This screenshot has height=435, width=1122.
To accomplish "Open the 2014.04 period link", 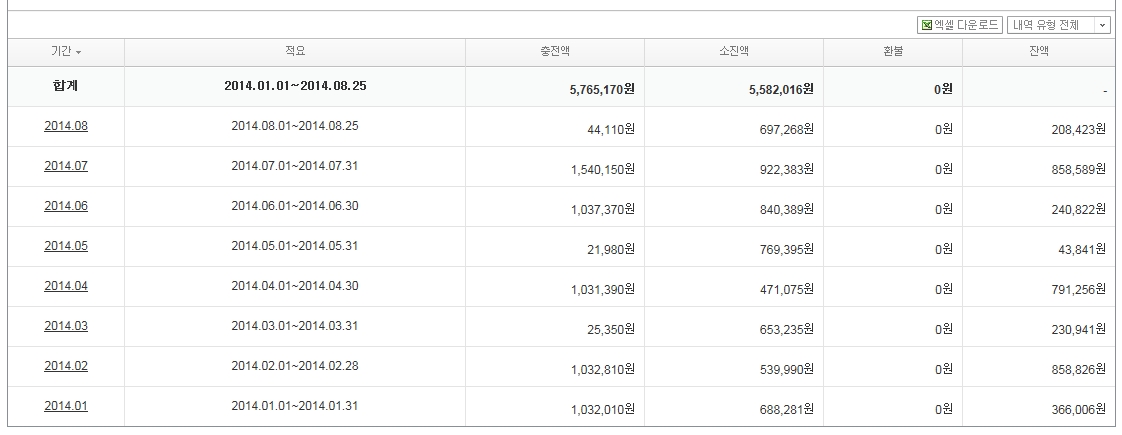I will coord(66,286).
